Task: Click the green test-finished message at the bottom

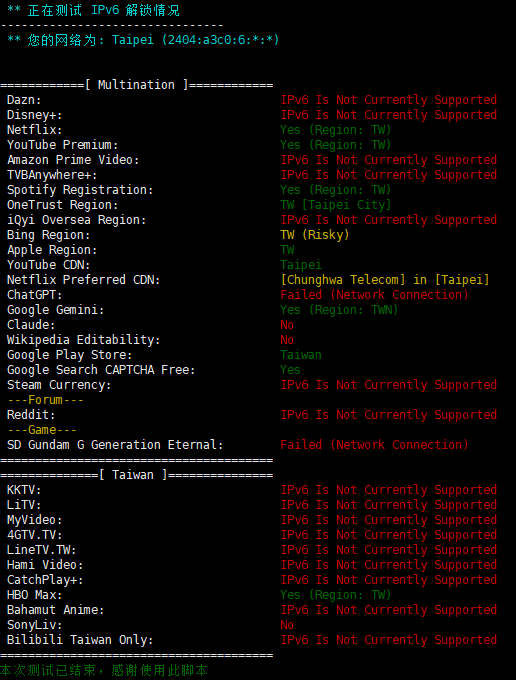Action: click(x=104, y=670)
